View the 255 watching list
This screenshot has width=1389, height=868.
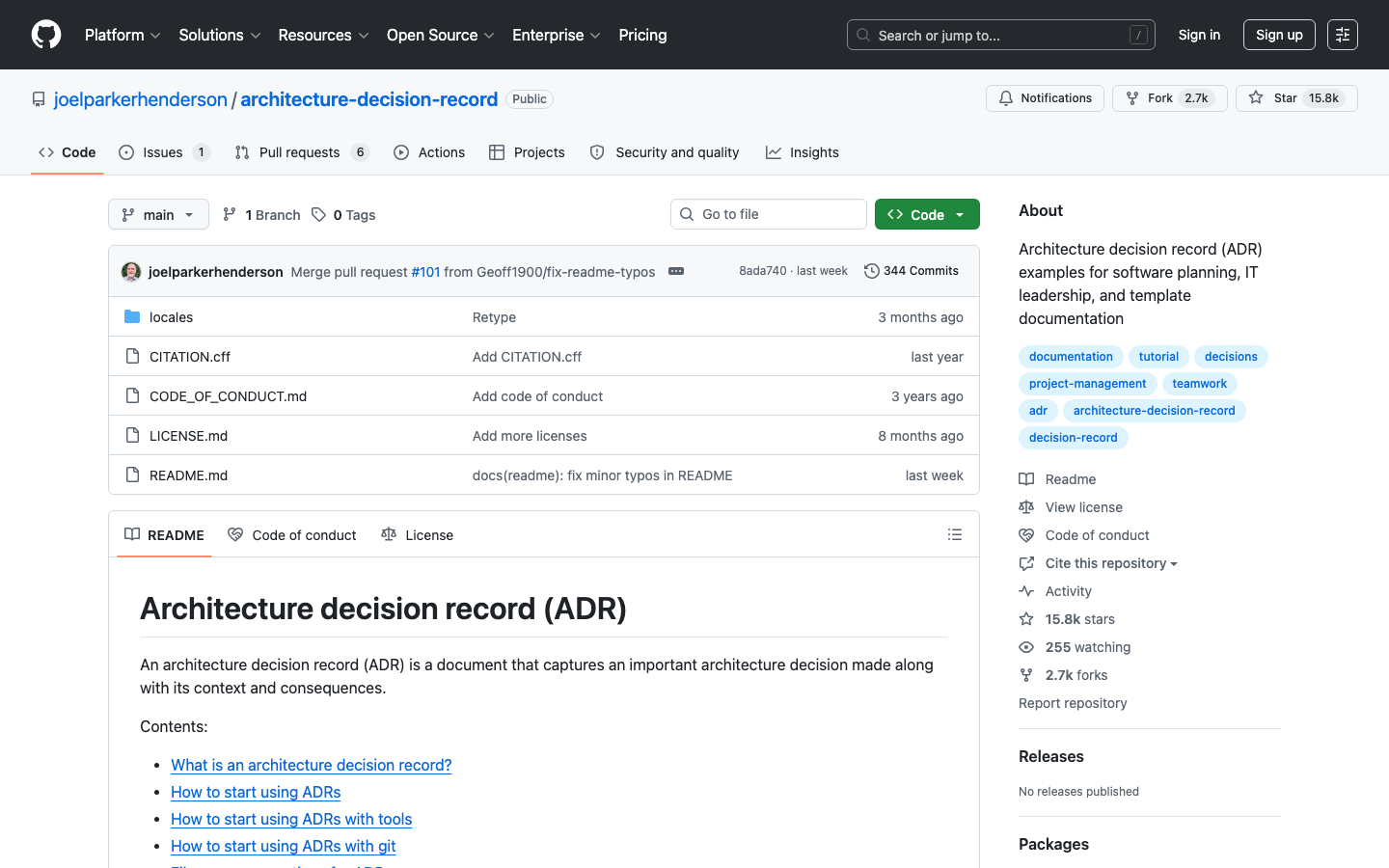[x=1075, y=647]
